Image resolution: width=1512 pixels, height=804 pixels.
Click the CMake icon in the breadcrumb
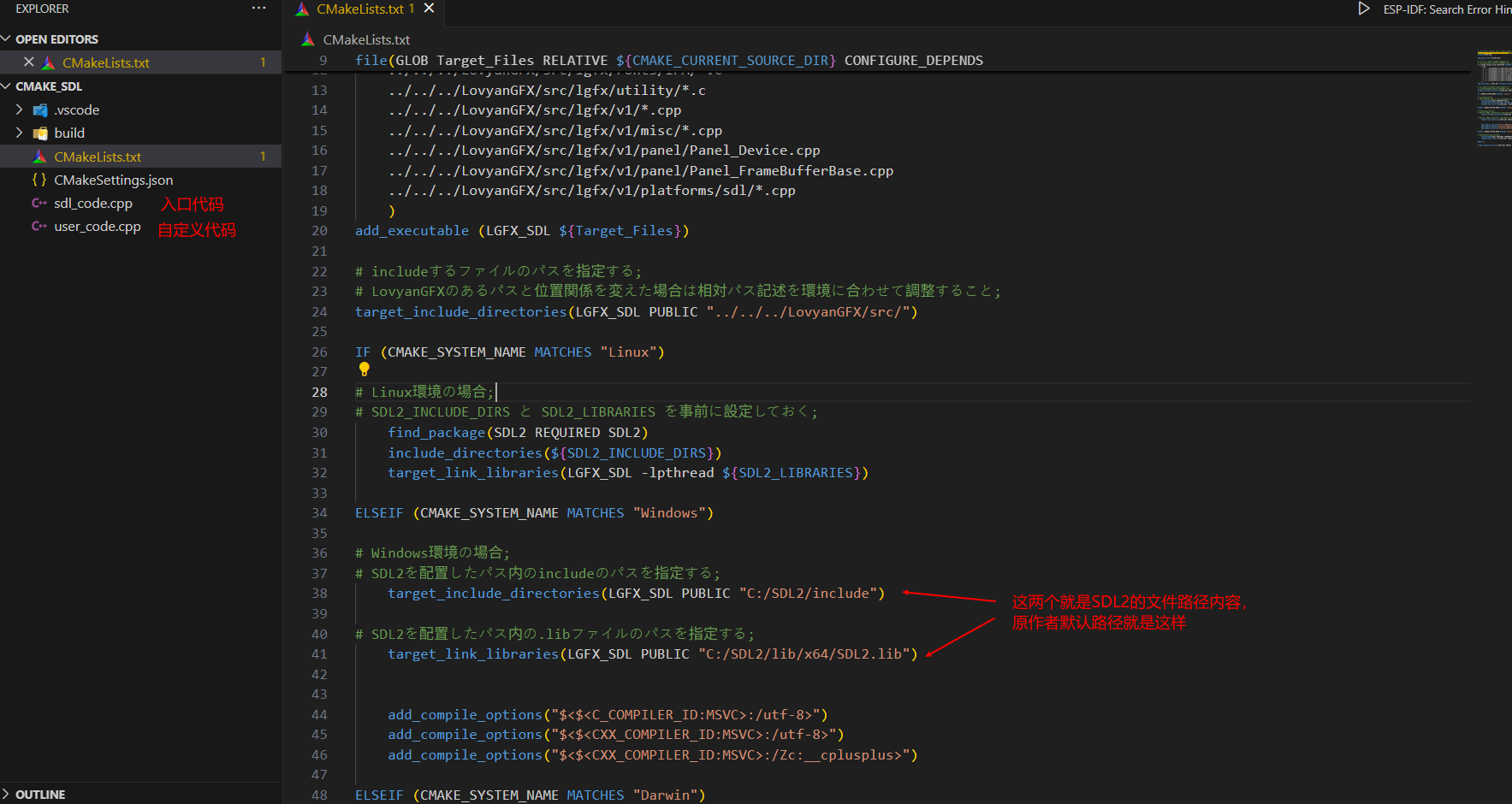(x=308, y=39)
